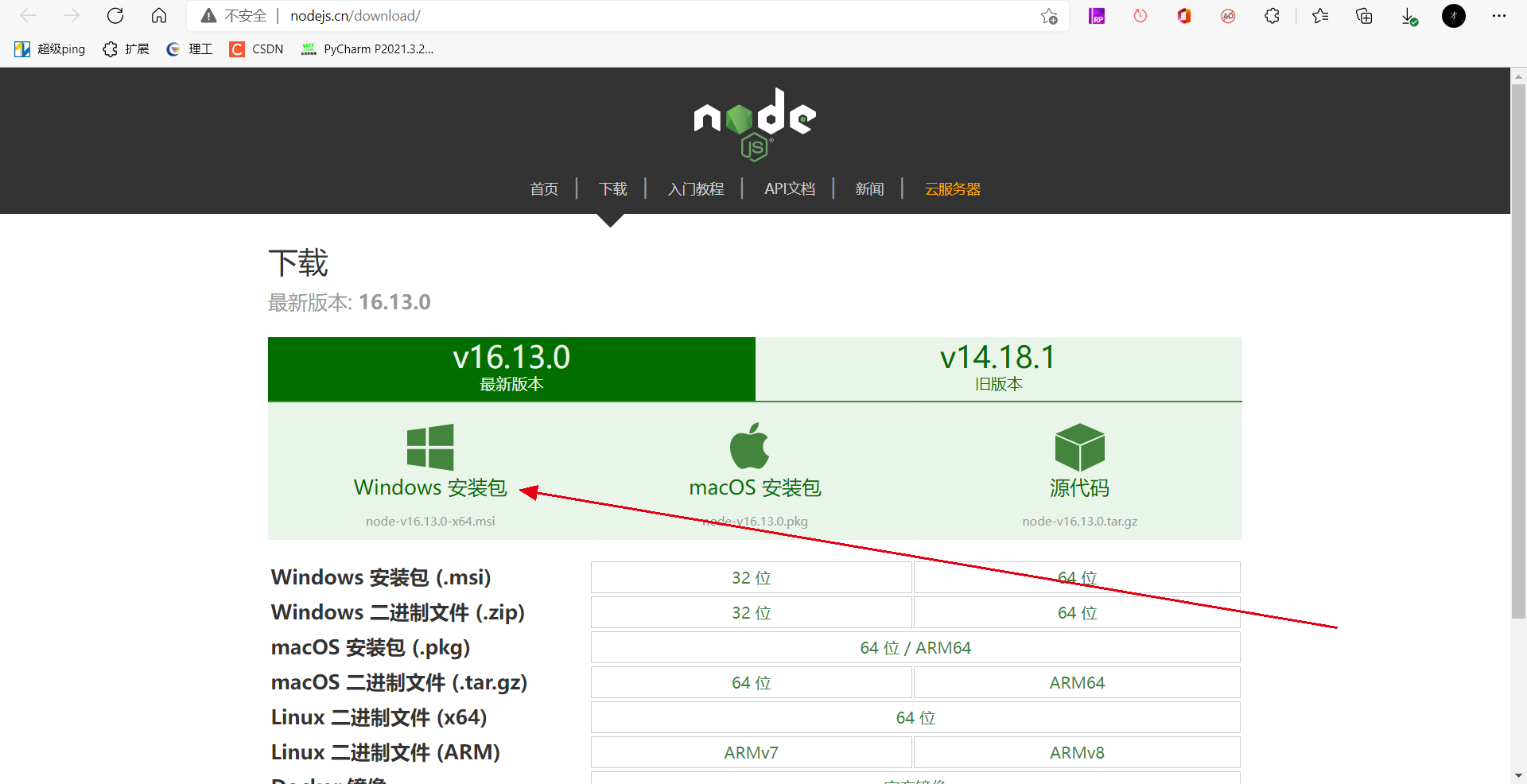Open the red clock extension icon

(1140, 16)
